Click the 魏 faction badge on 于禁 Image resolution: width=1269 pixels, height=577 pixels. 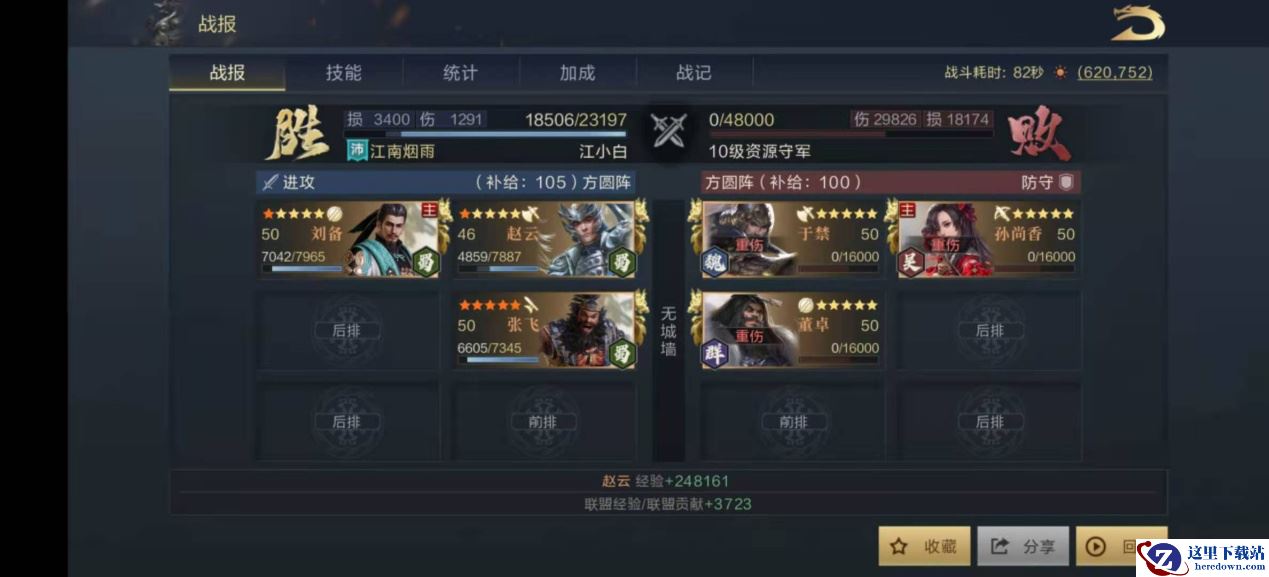click(x=714, y=263)
